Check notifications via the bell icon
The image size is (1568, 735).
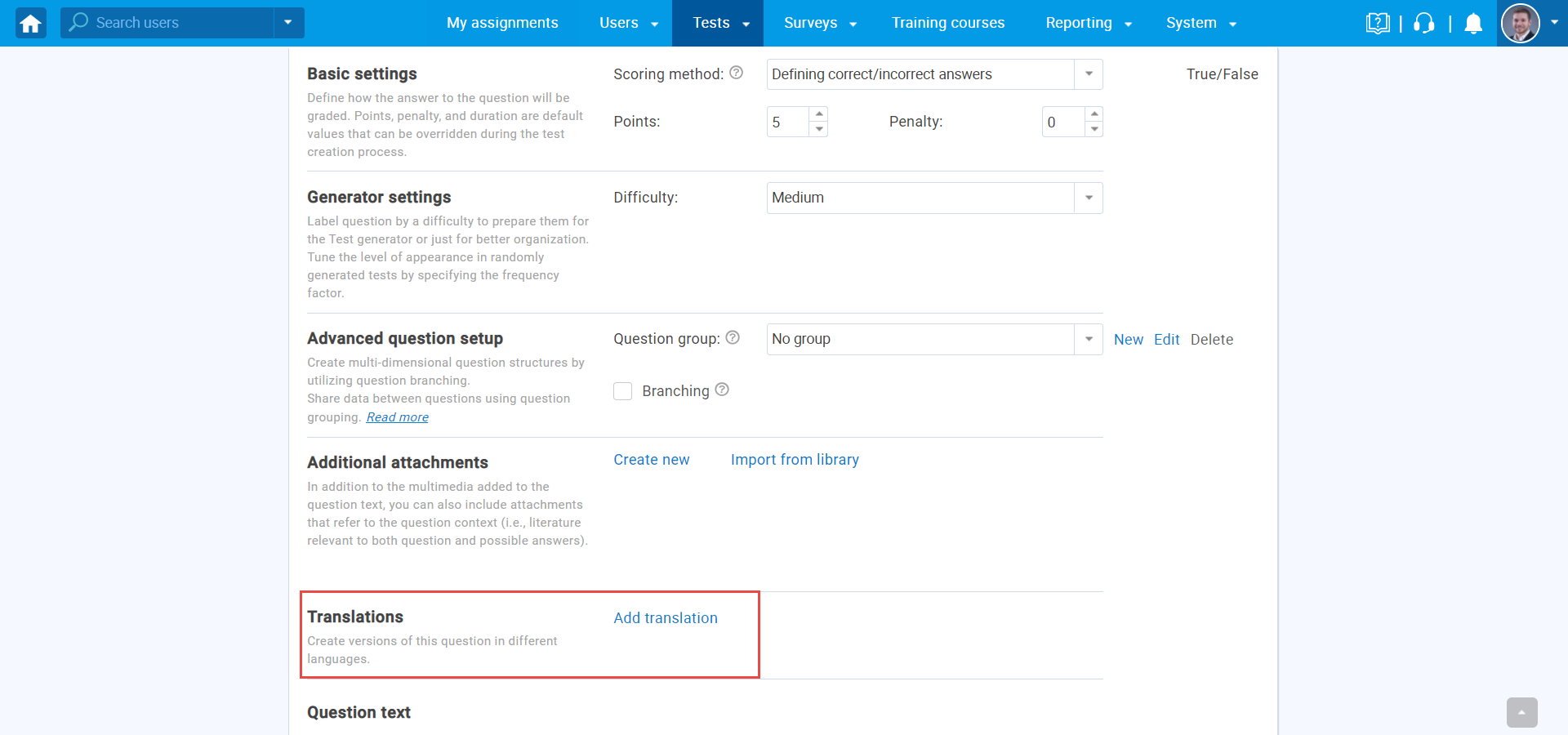coord(1473,23)
